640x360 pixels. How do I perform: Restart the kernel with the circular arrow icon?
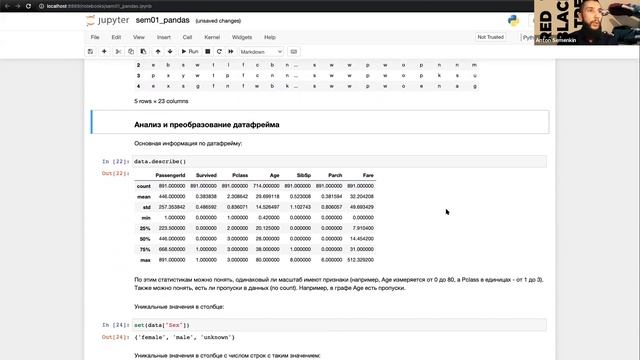(x=219, y=51)
